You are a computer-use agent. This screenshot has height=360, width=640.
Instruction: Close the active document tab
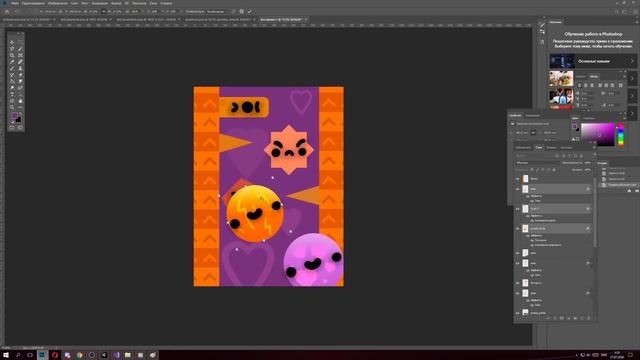pyautogui.click(x=305, y=19)
